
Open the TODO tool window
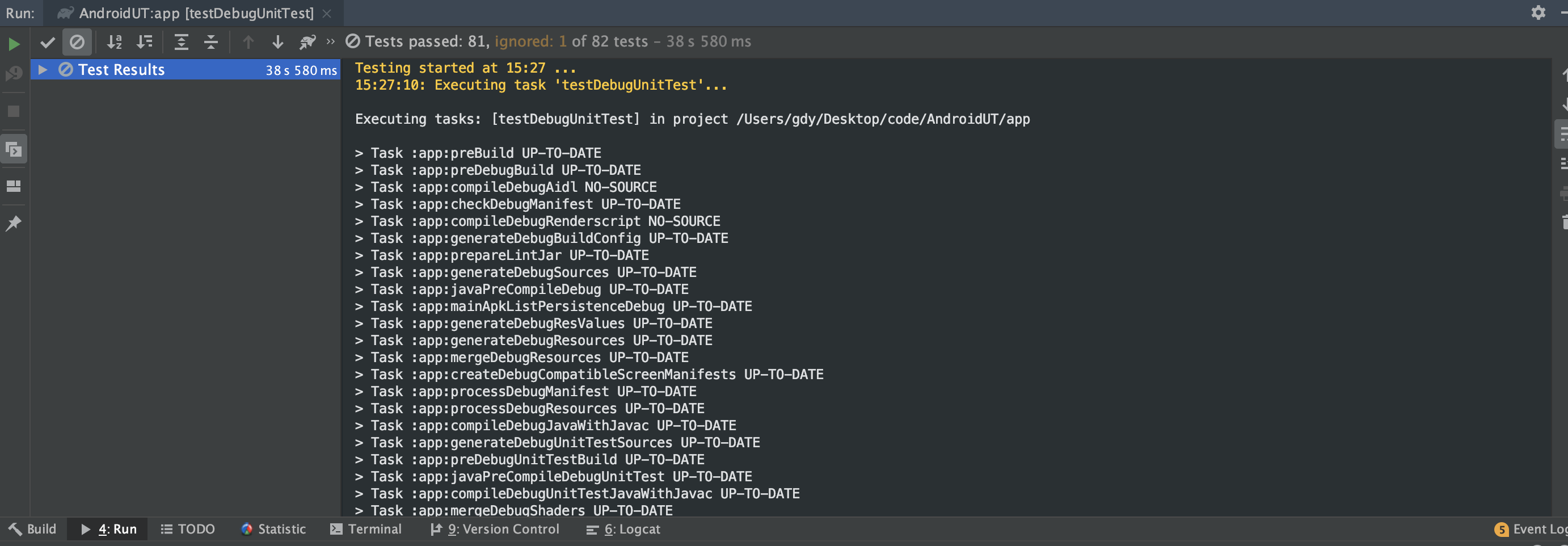187,529
